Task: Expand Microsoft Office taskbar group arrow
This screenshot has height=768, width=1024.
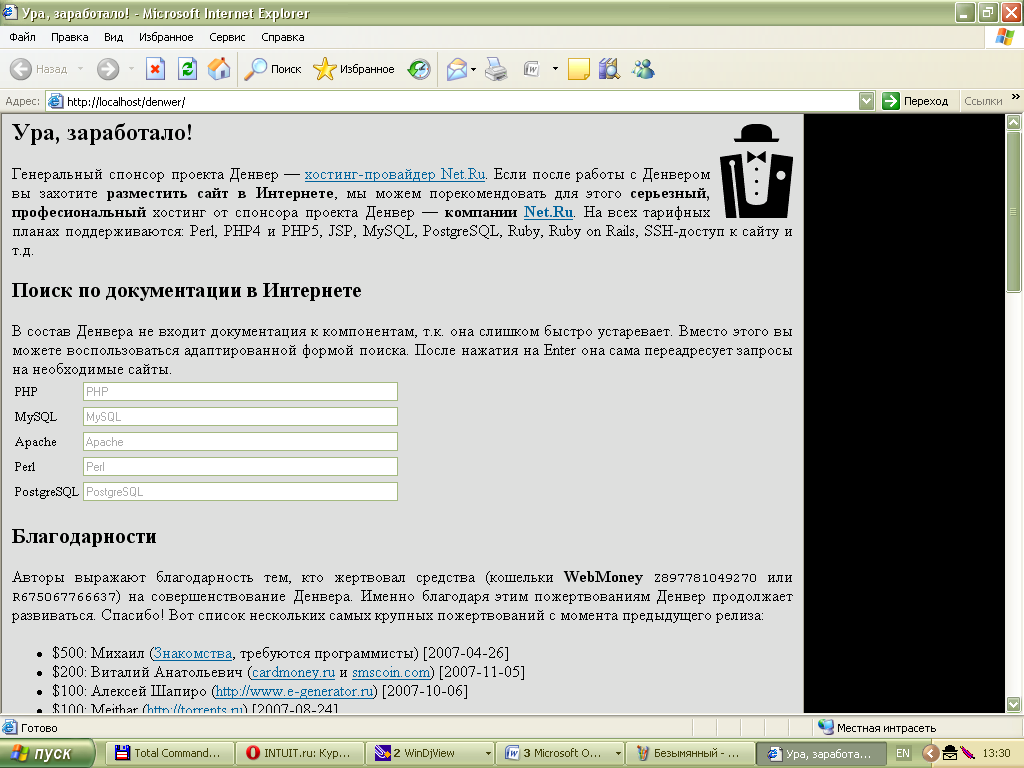Action: [618, 753]
